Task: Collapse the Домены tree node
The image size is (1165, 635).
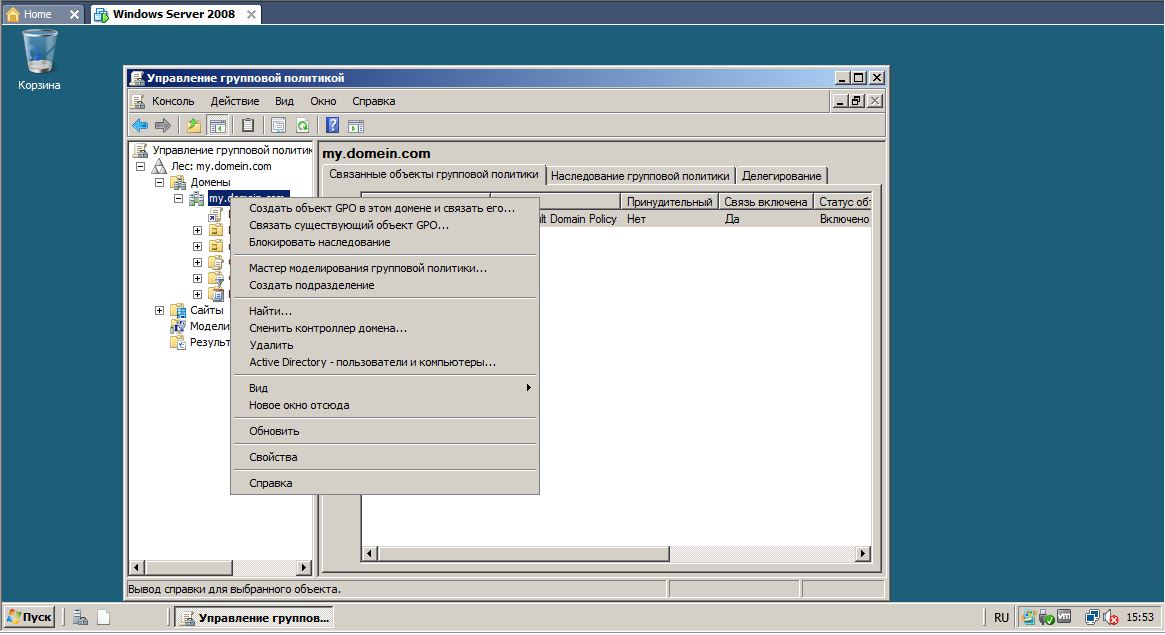Action: coord(159,182)
